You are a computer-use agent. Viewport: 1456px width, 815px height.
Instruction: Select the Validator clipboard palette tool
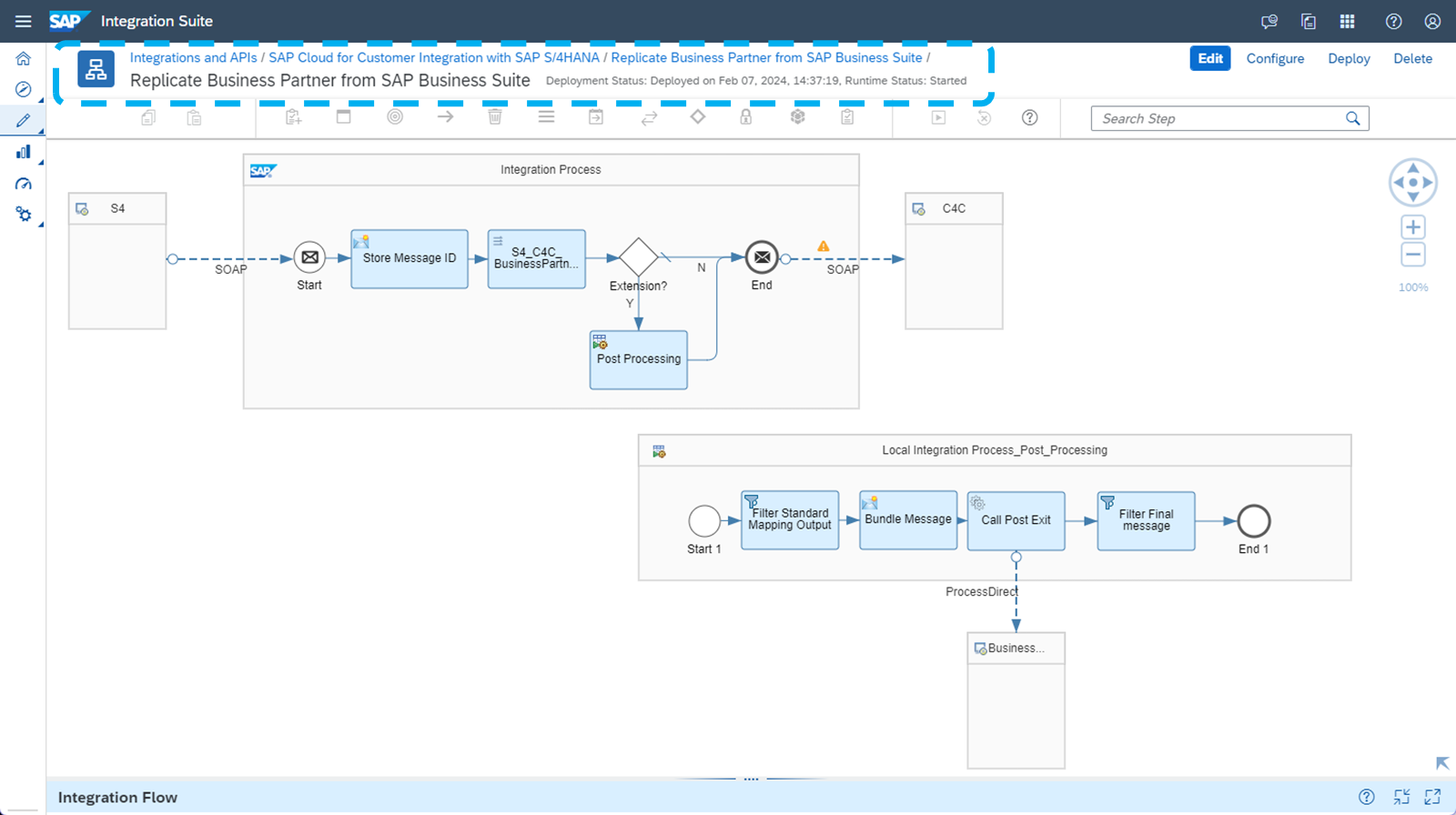(x=847, y=116)
